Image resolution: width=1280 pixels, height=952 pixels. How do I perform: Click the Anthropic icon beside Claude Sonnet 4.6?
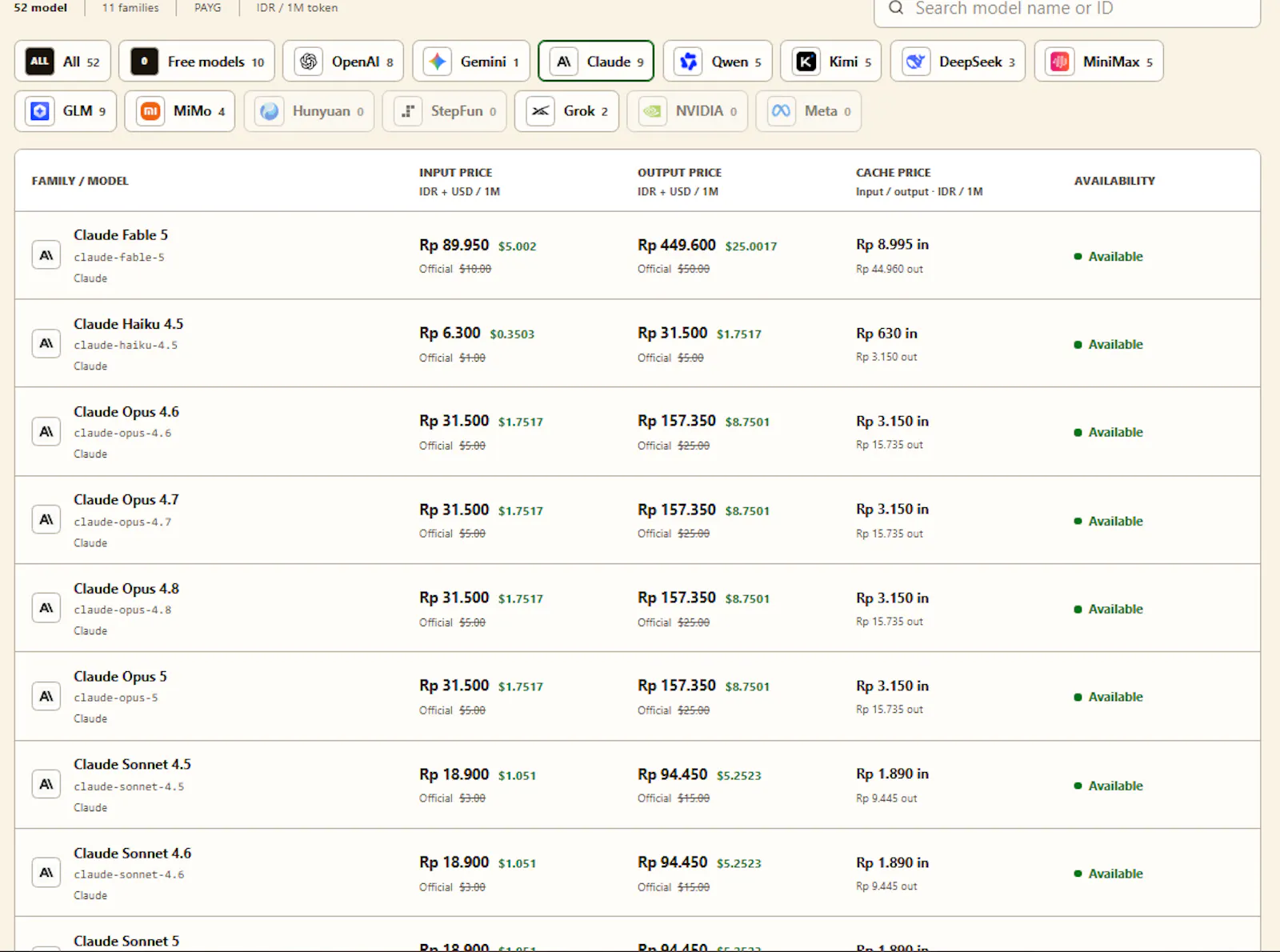pos(46,873)
